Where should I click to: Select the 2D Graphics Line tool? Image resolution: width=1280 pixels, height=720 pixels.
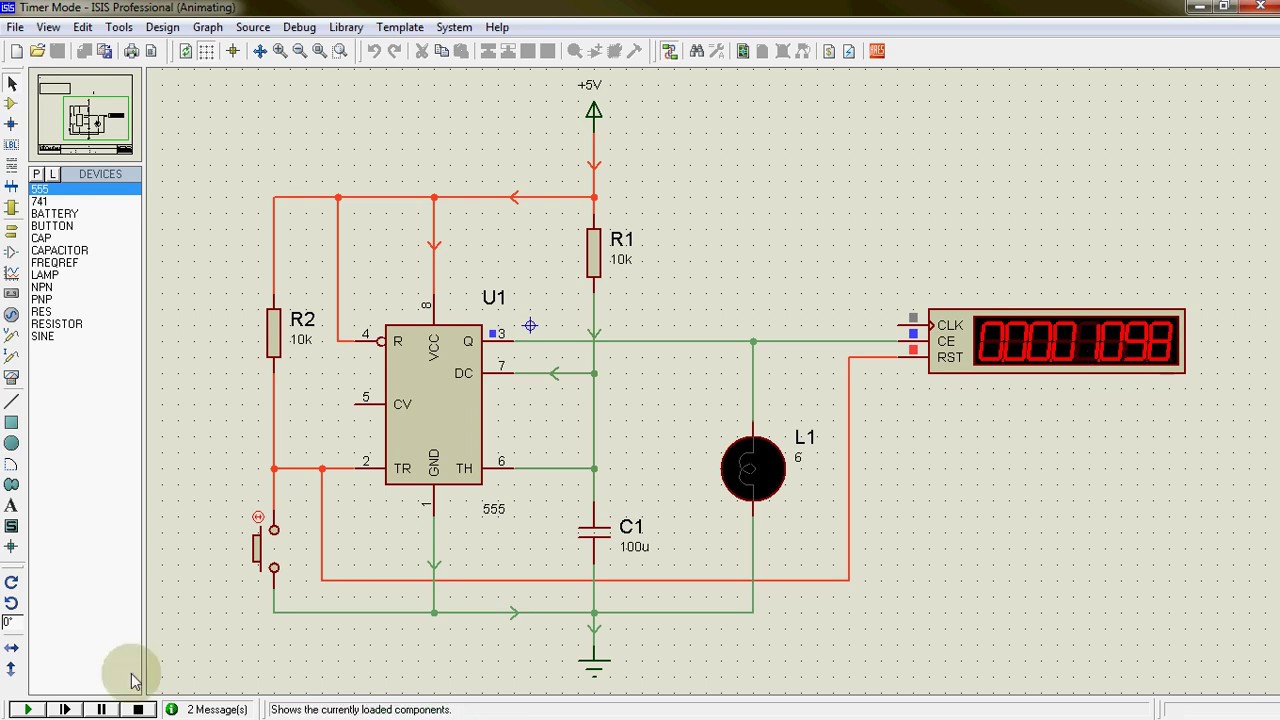pos(12,401)
